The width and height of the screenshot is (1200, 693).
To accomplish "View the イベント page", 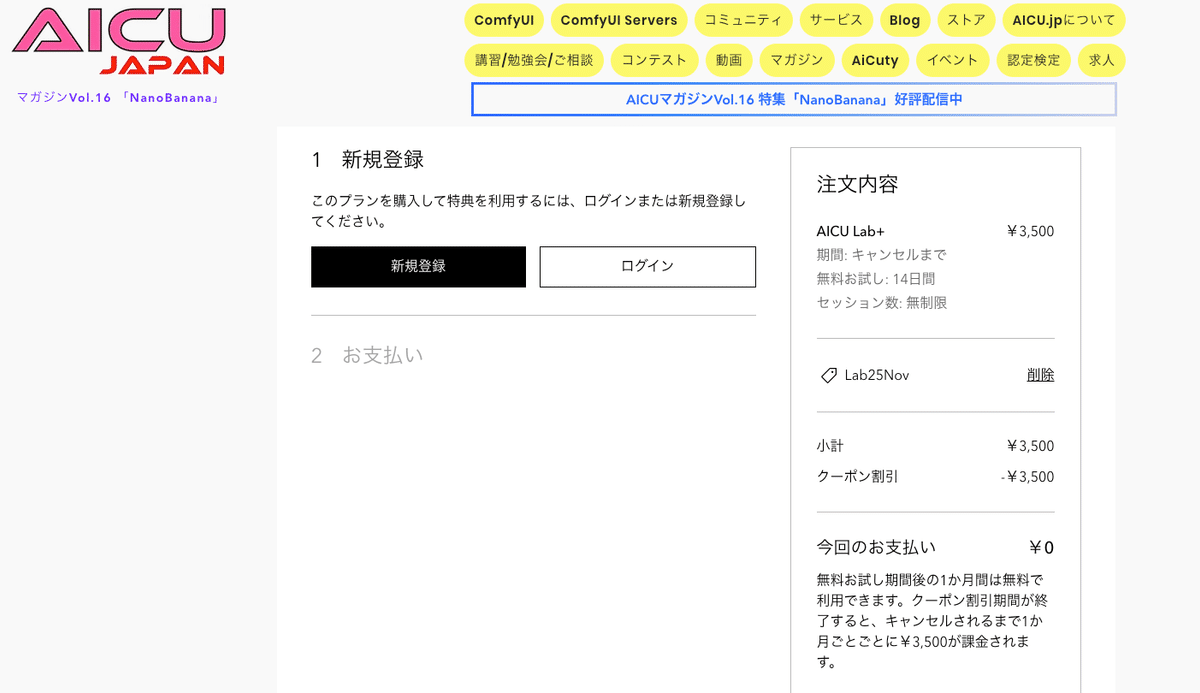I will pos(952,60).
